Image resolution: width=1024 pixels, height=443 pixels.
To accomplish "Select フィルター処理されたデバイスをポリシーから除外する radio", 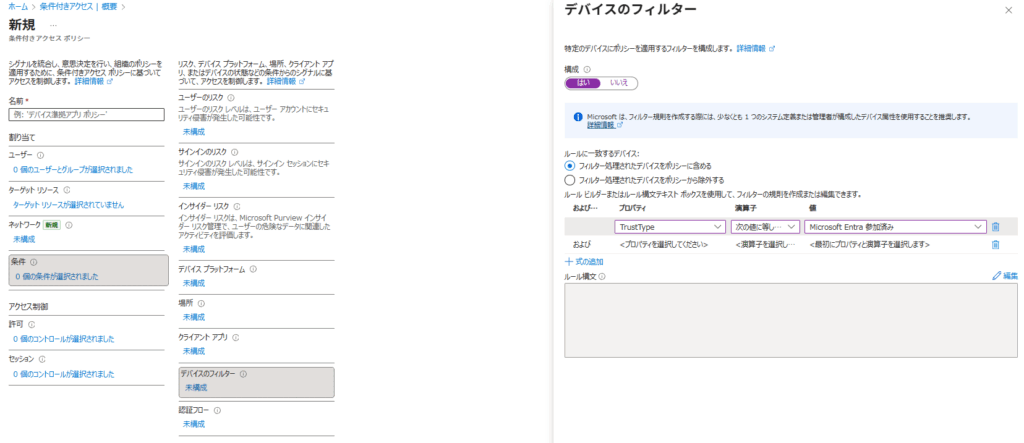I will tap(570, 180).
